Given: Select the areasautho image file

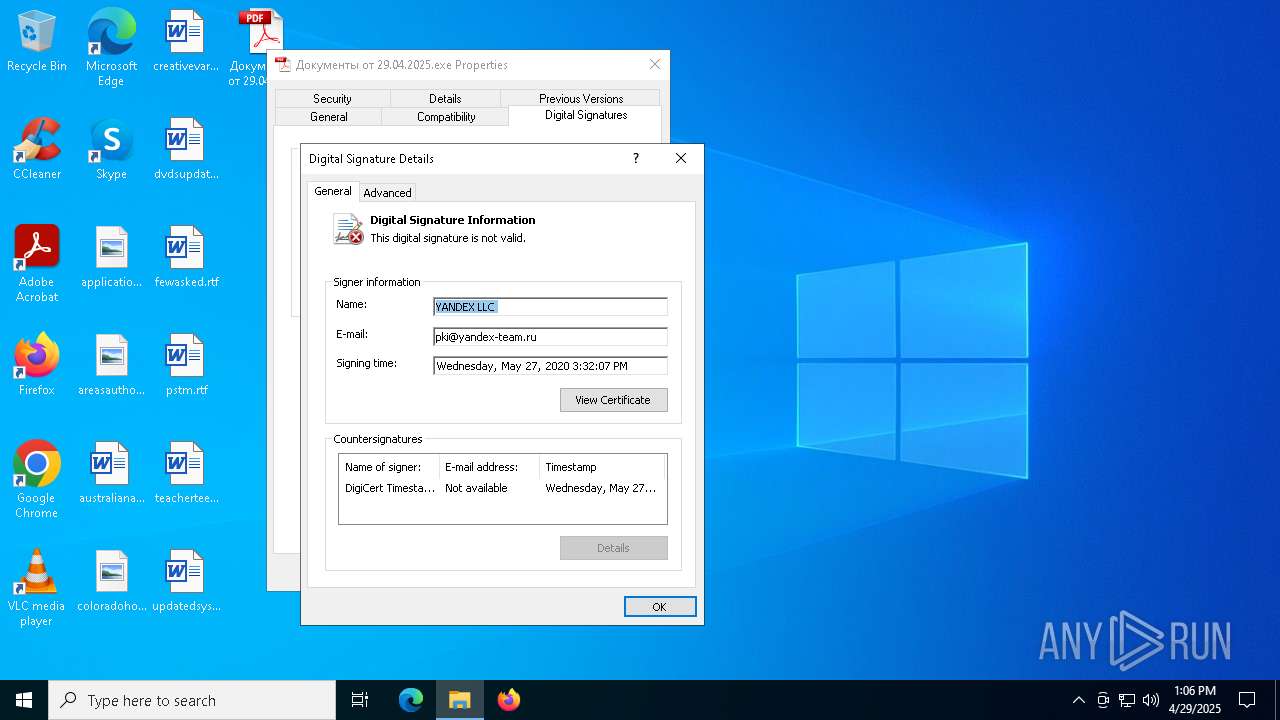Looking at the screenshot, I should pos(111,365).
